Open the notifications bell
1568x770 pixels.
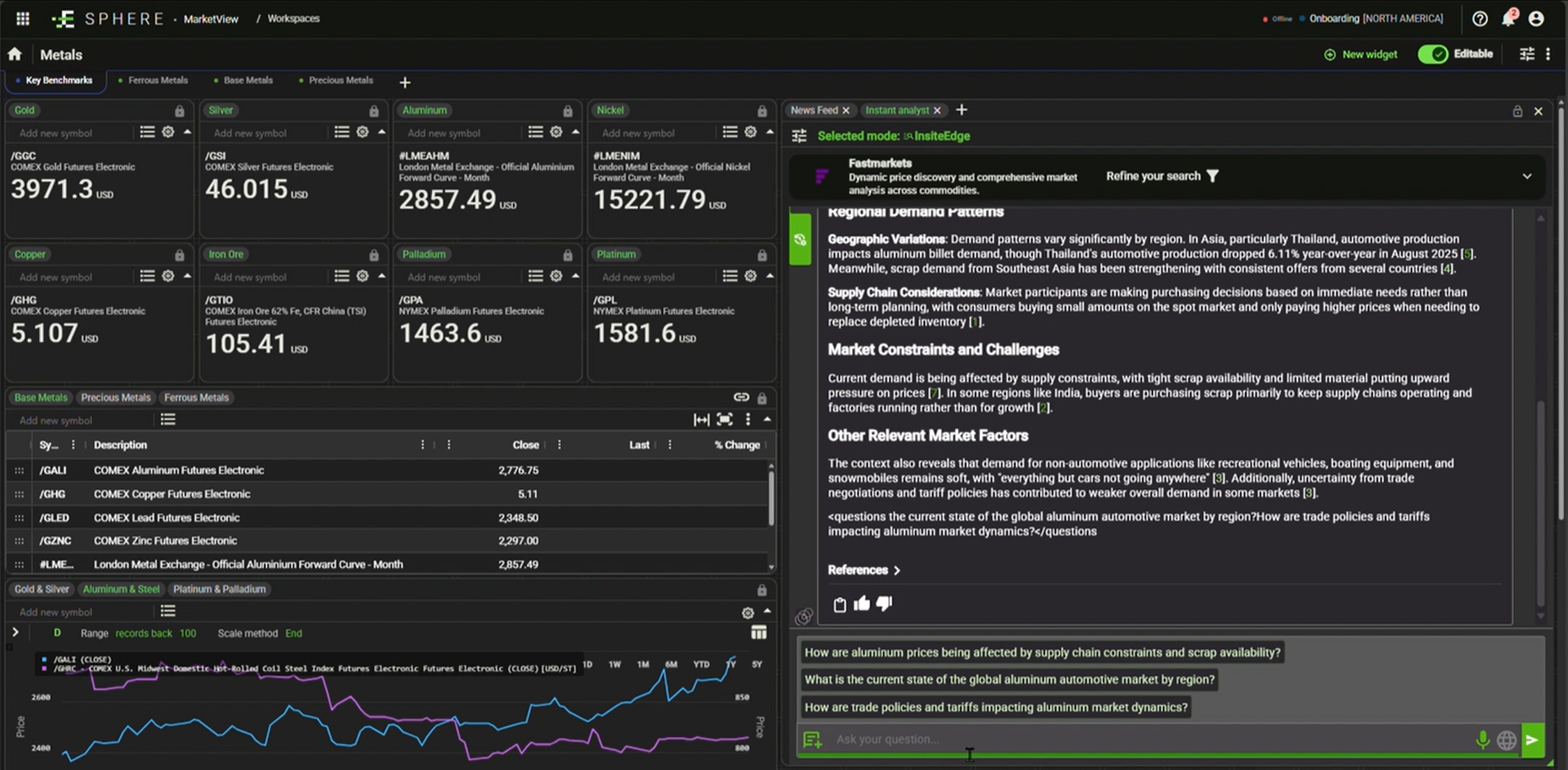point(1508,19)
